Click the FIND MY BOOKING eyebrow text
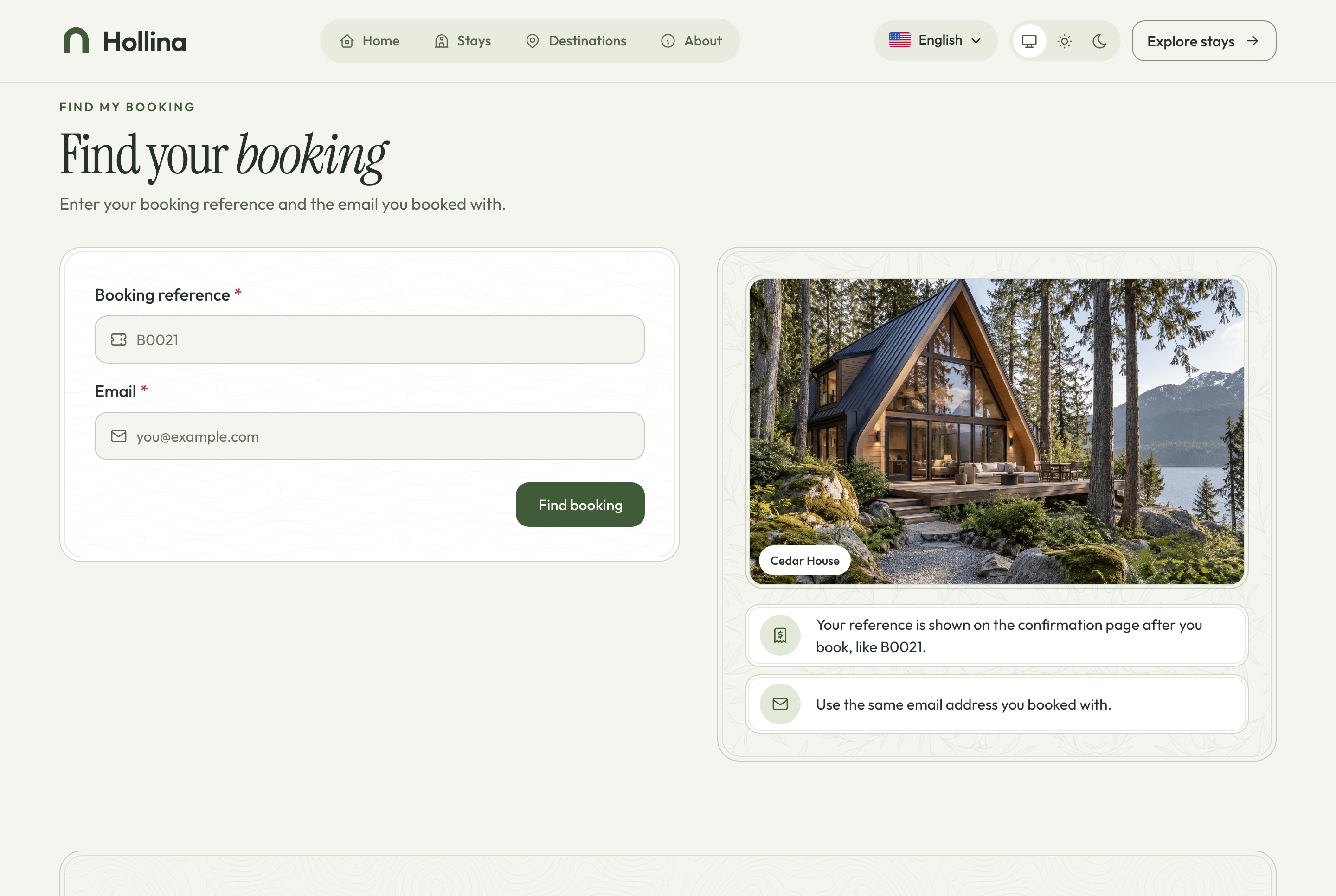Screen dimensions: 1336x896 tap(128, 108)
